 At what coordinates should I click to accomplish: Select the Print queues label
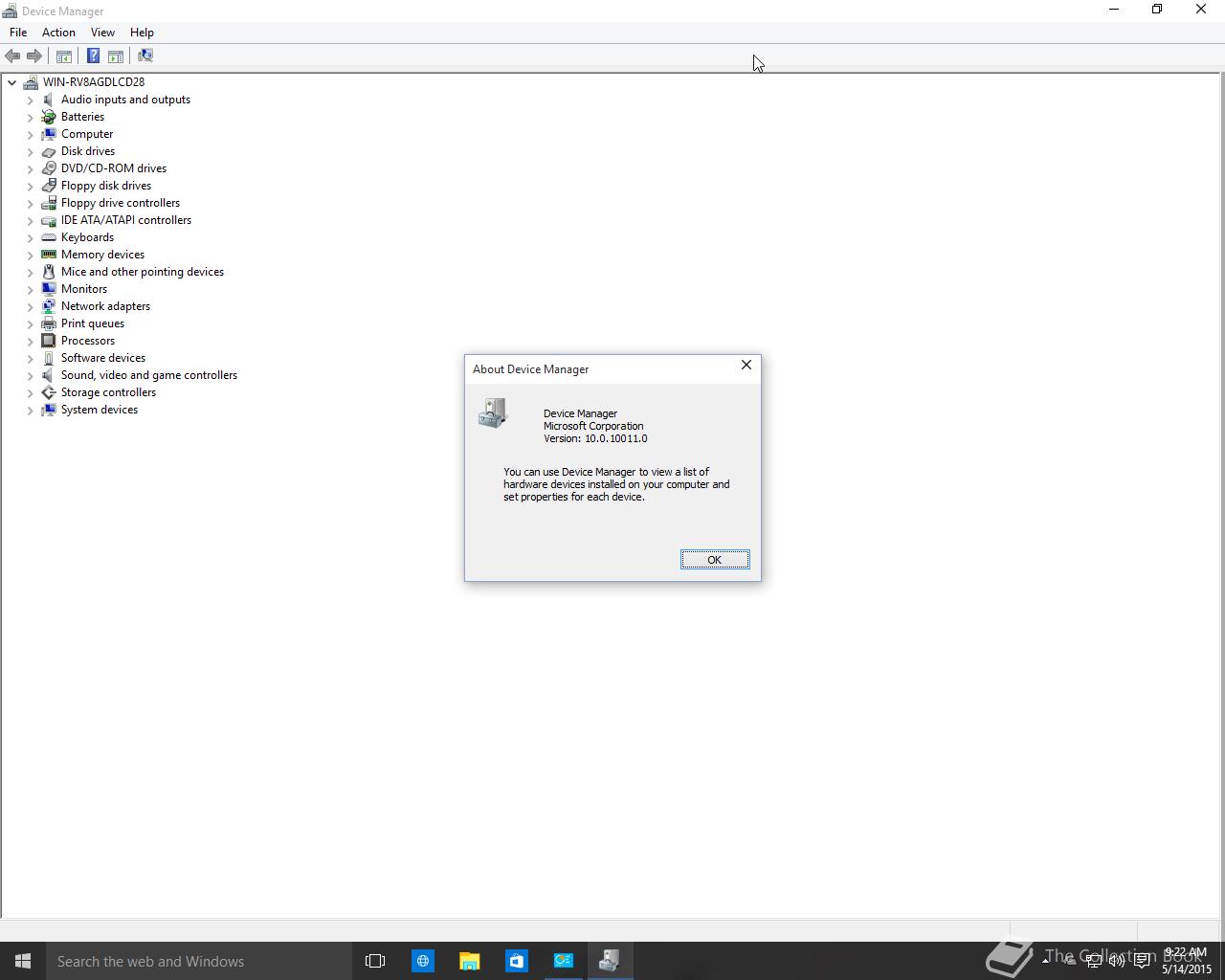93,323
